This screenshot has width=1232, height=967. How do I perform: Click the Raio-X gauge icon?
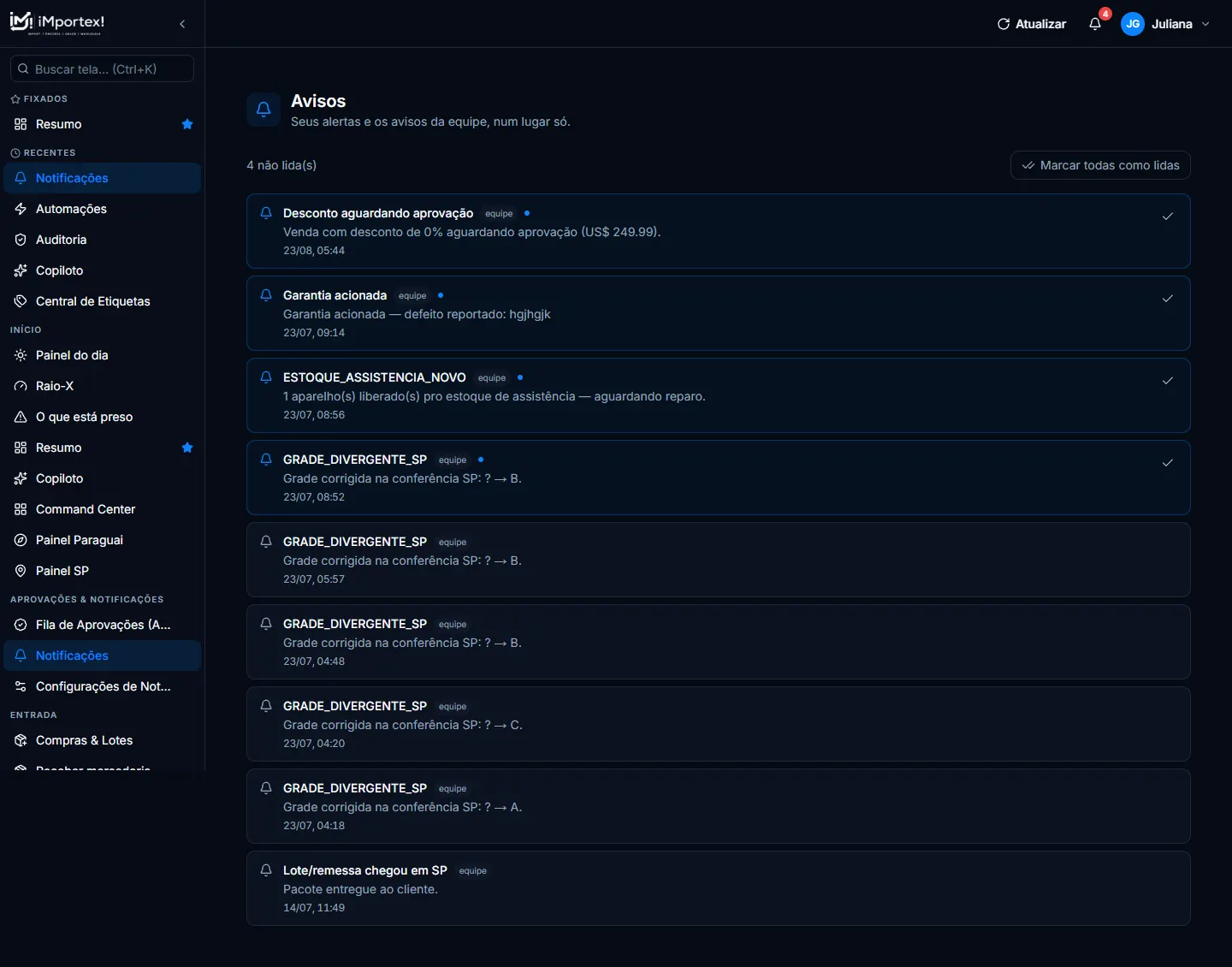click(21, 386)
